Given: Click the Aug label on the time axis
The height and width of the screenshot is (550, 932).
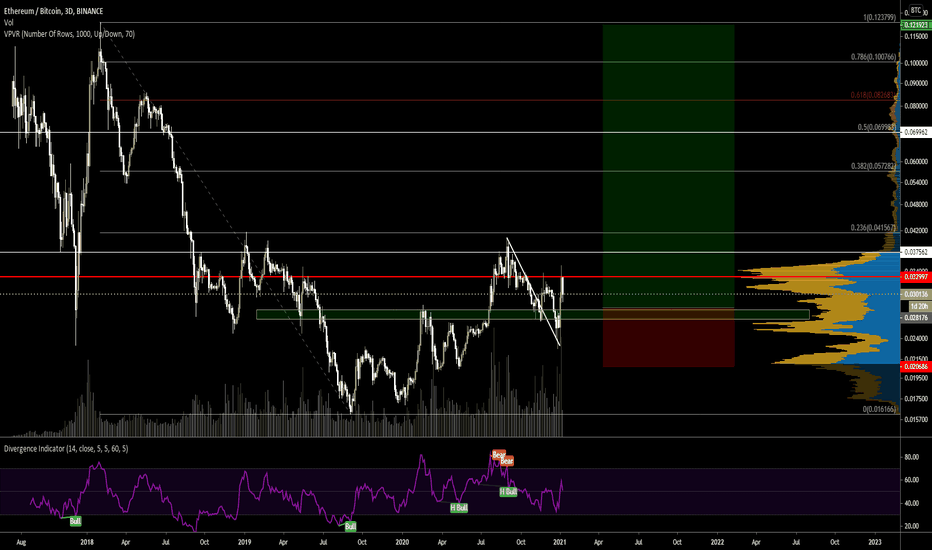Looking at the screenshot, I should (21, 542).
